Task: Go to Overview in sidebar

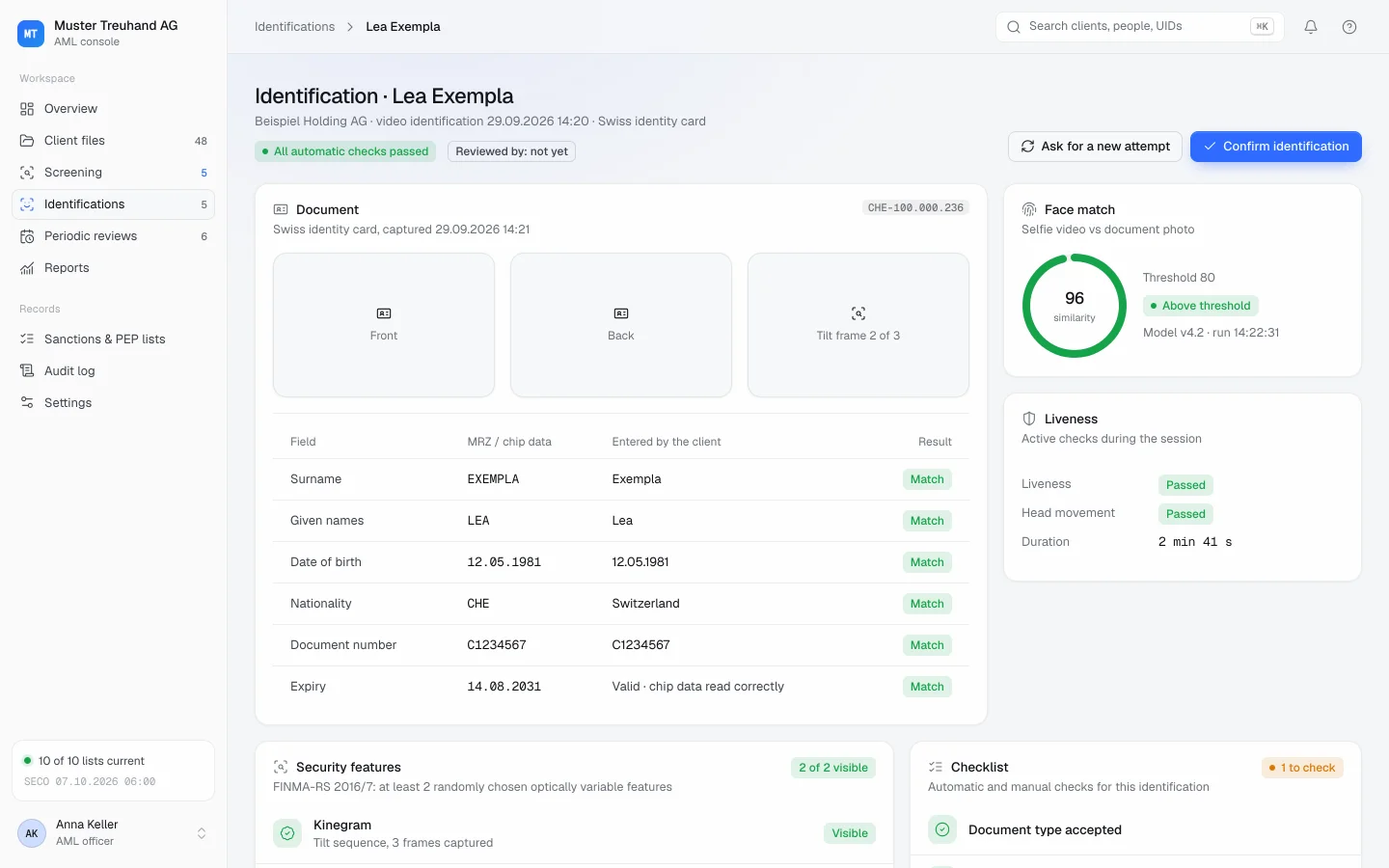Action: pyautogui.click(x=113, y=109)
